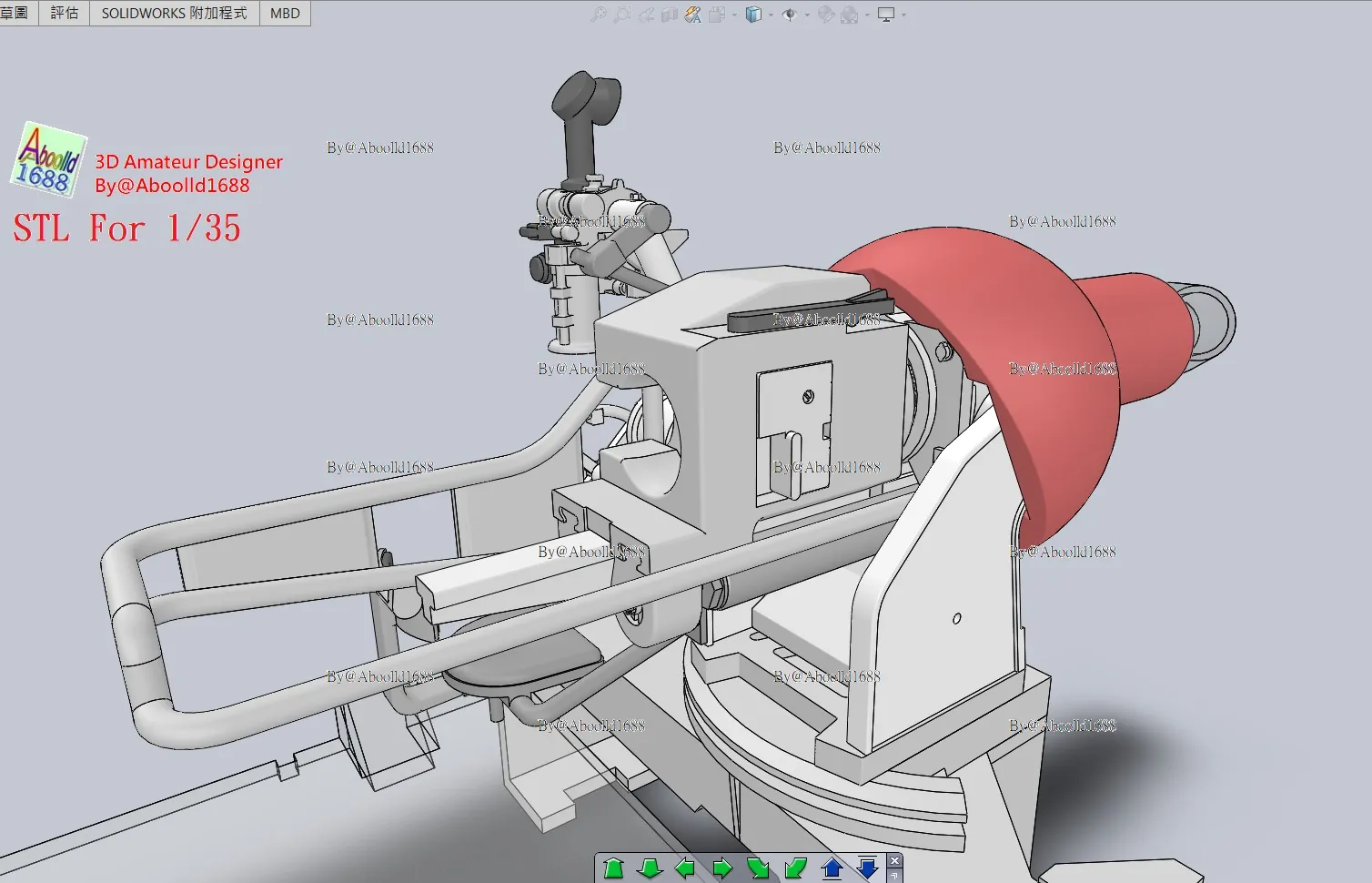This screenshot has width=1372, height=883.
Task: Click the View Settings monitor icon
Action: pyautogui.click(x=886, y=15)
